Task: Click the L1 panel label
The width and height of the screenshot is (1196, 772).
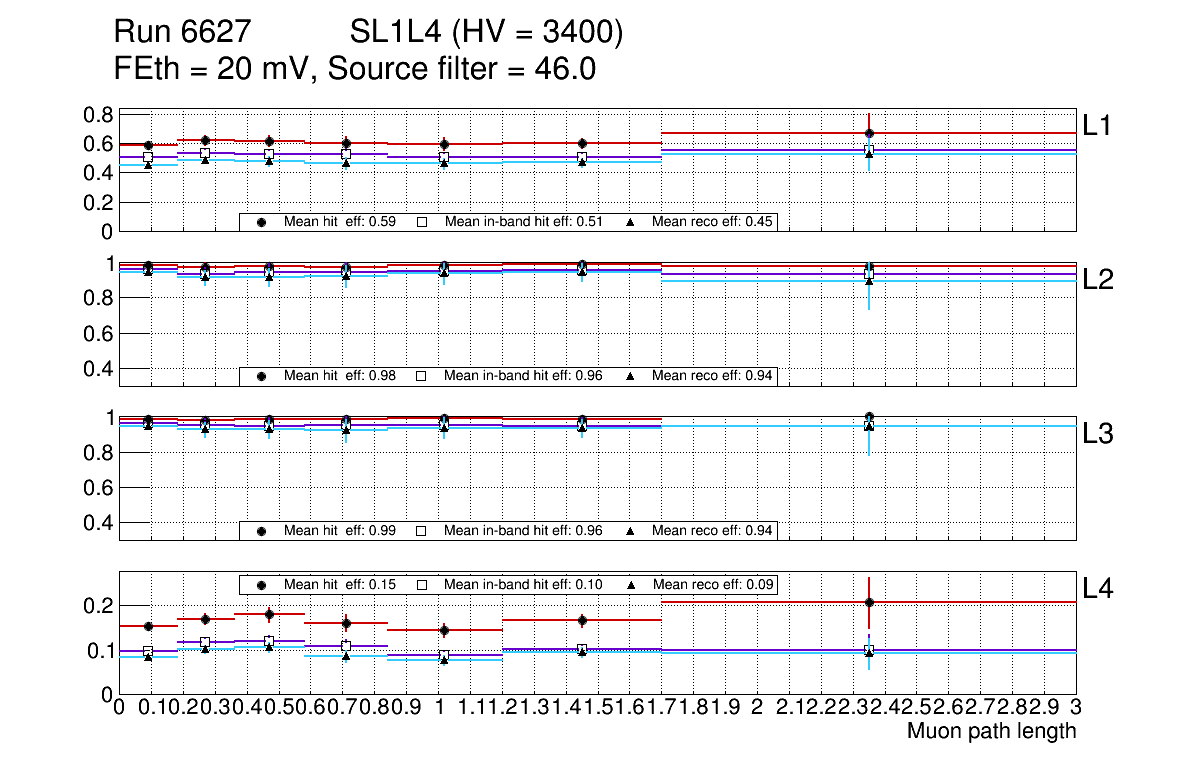Action: point(1097,126)
